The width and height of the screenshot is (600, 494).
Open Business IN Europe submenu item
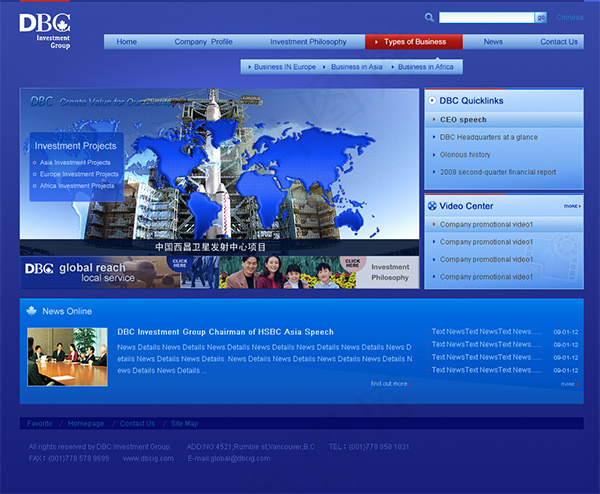(283, 67)
